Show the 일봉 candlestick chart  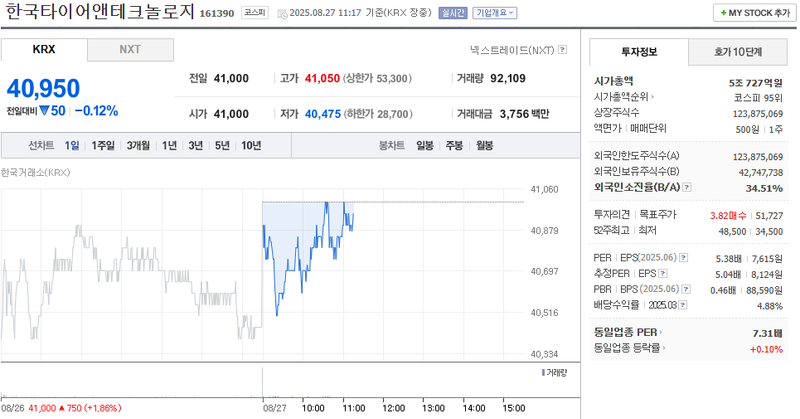coord(425,146)
